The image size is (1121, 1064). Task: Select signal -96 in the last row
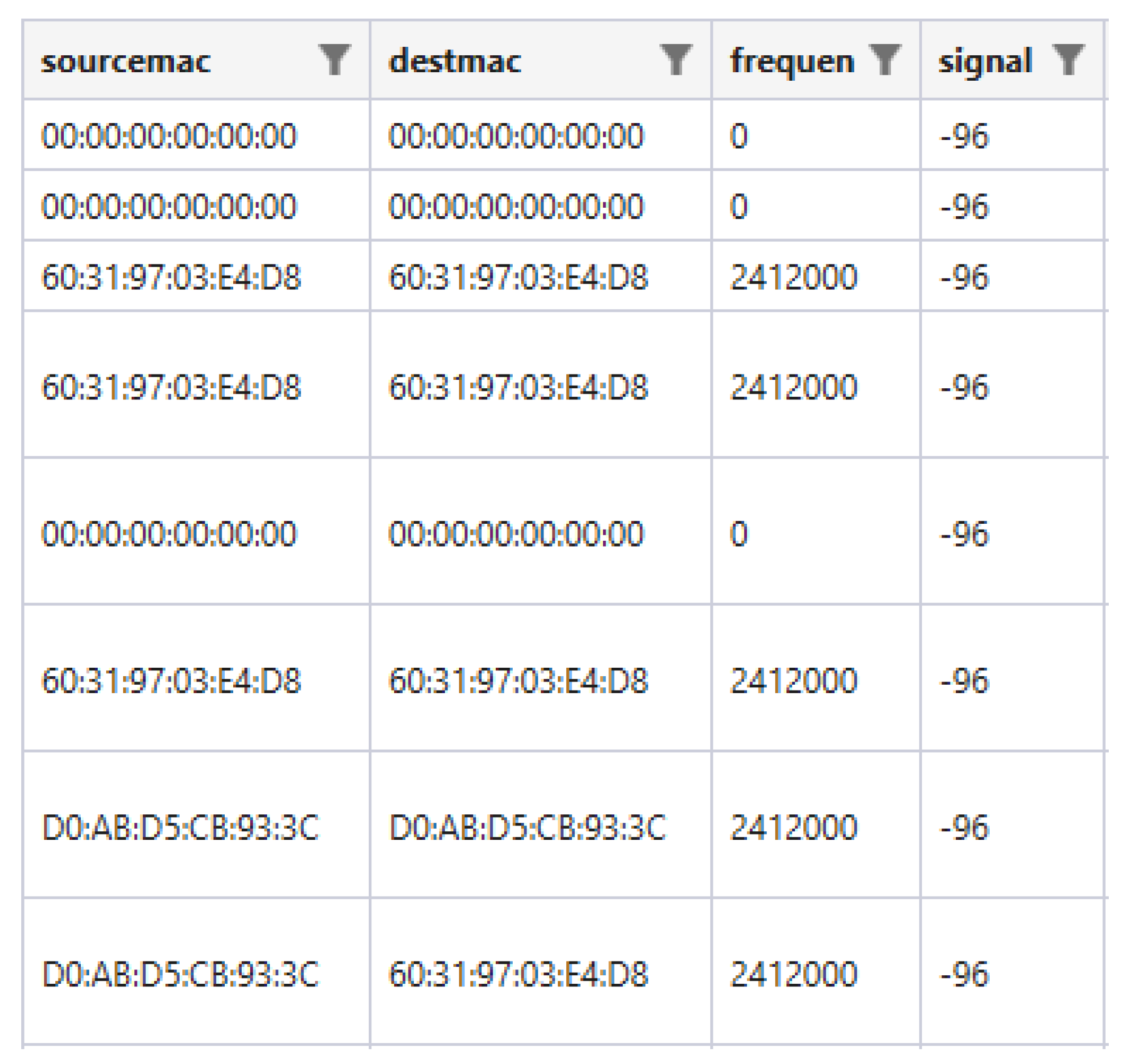point(964,974)
